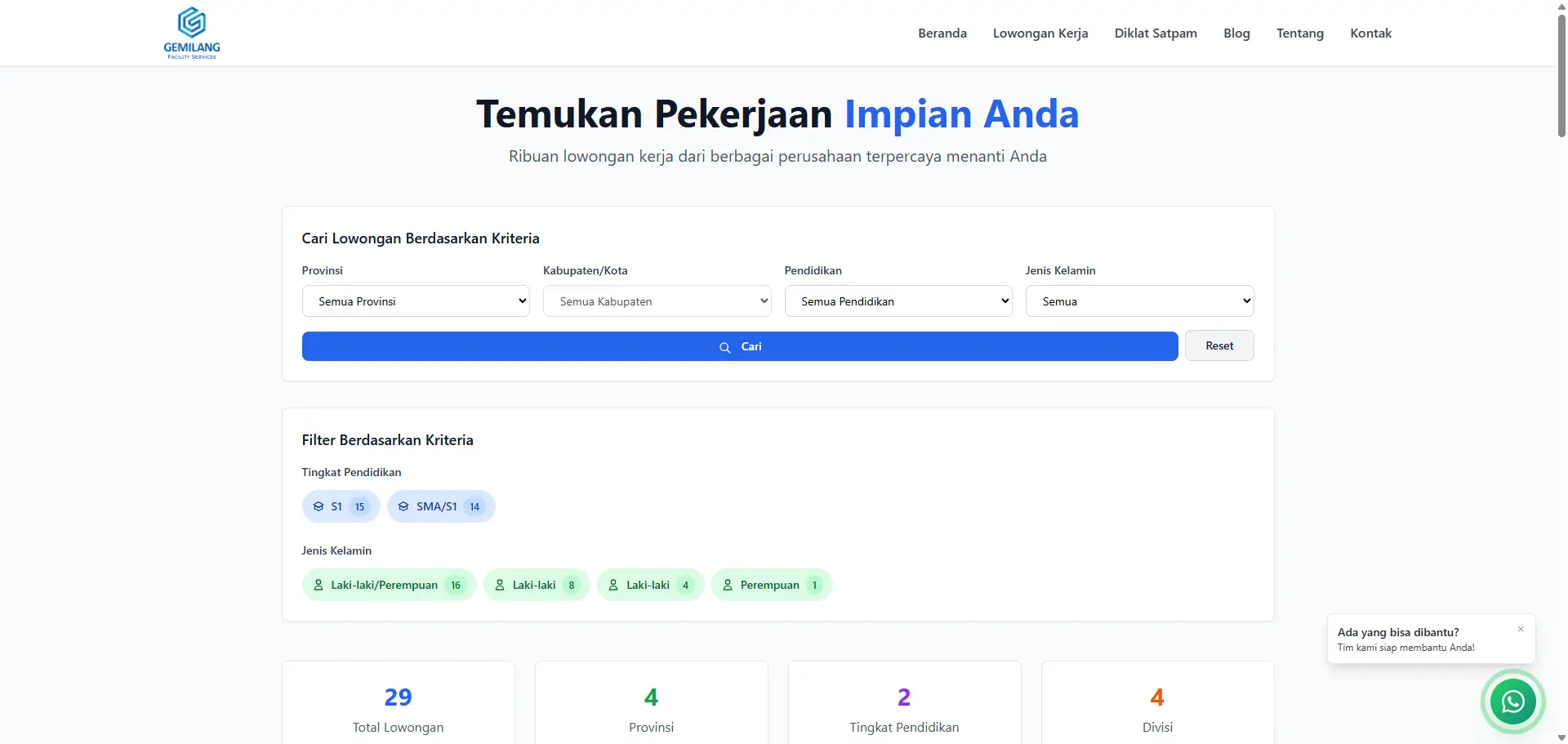
Task: Dismiss the 'Ada yang bisa dibantu?' chat popup
Action: (x=1521, y=629)
